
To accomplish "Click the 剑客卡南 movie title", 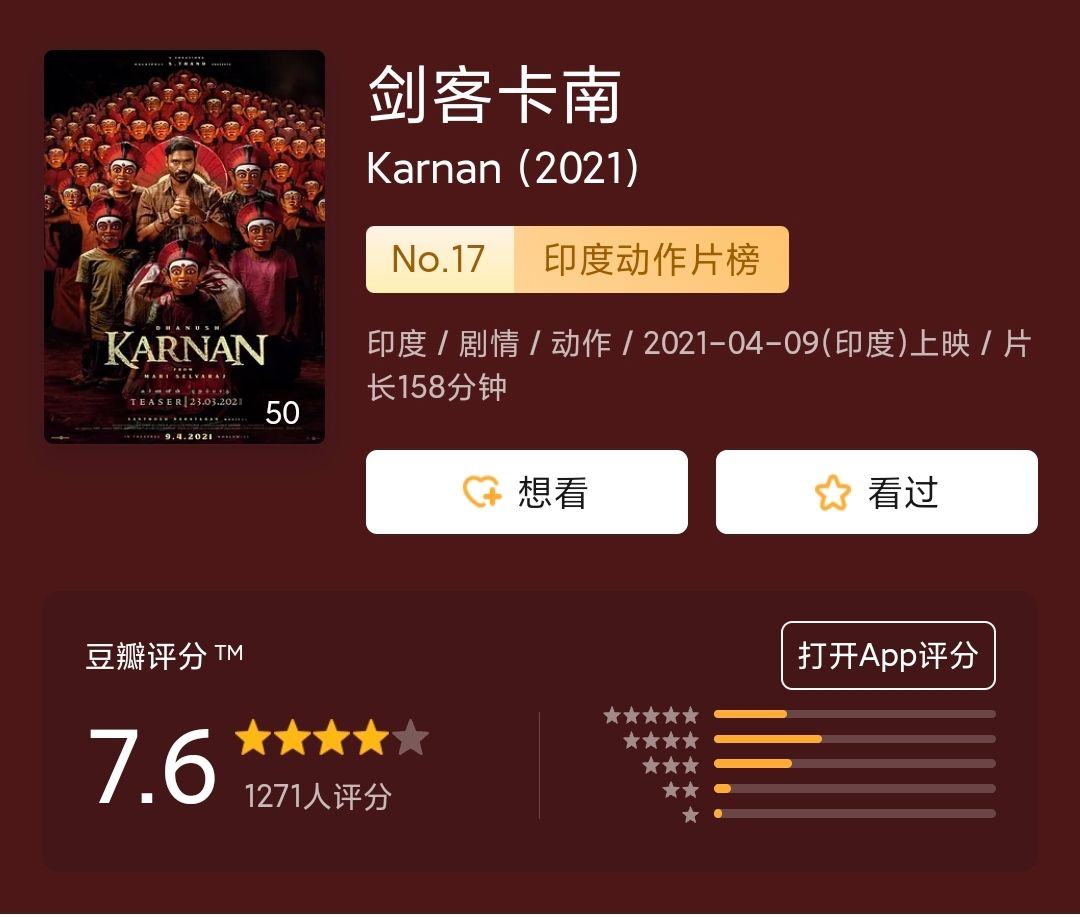I will click(x=495, y=96).
